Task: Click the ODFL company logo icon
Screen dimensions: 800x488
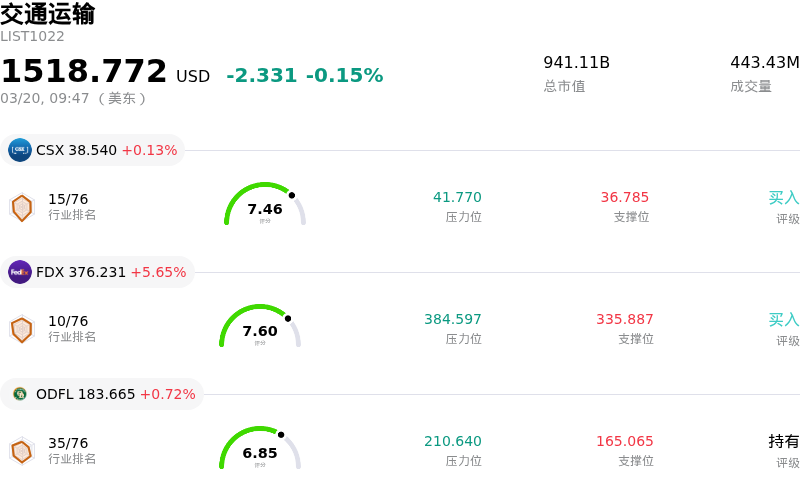Action: tap(20, 394)
